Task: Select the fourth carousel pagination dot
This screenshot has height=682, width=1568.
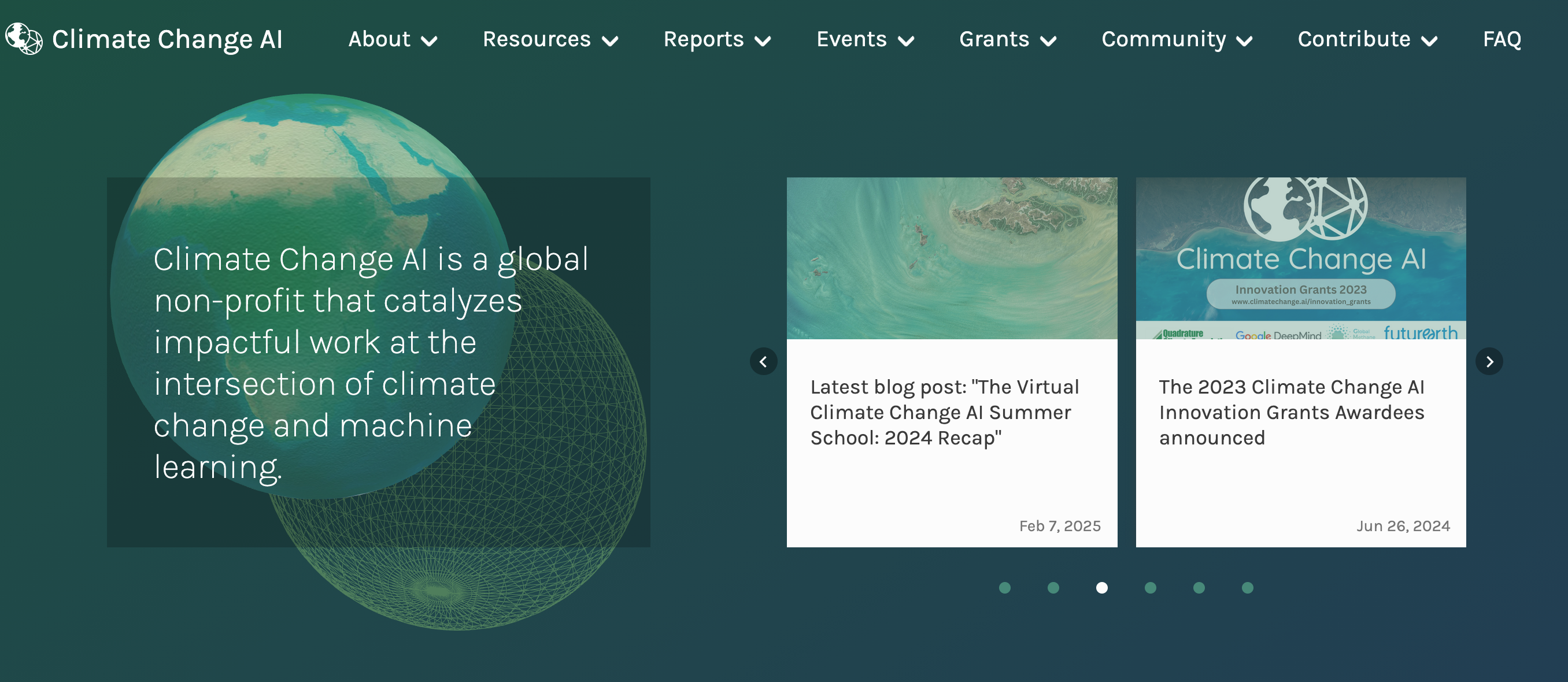Action: [x=1150, y=587]
